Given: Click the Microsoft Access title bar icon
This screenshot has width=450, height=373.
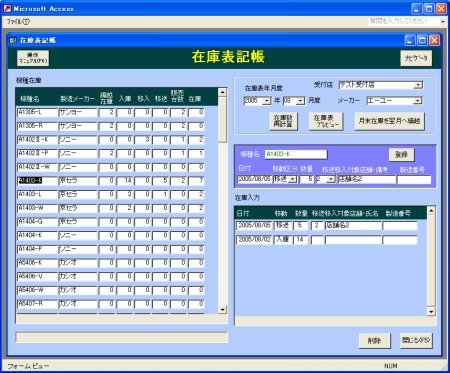Looking at the screenshot, I should tap(7, 8).
